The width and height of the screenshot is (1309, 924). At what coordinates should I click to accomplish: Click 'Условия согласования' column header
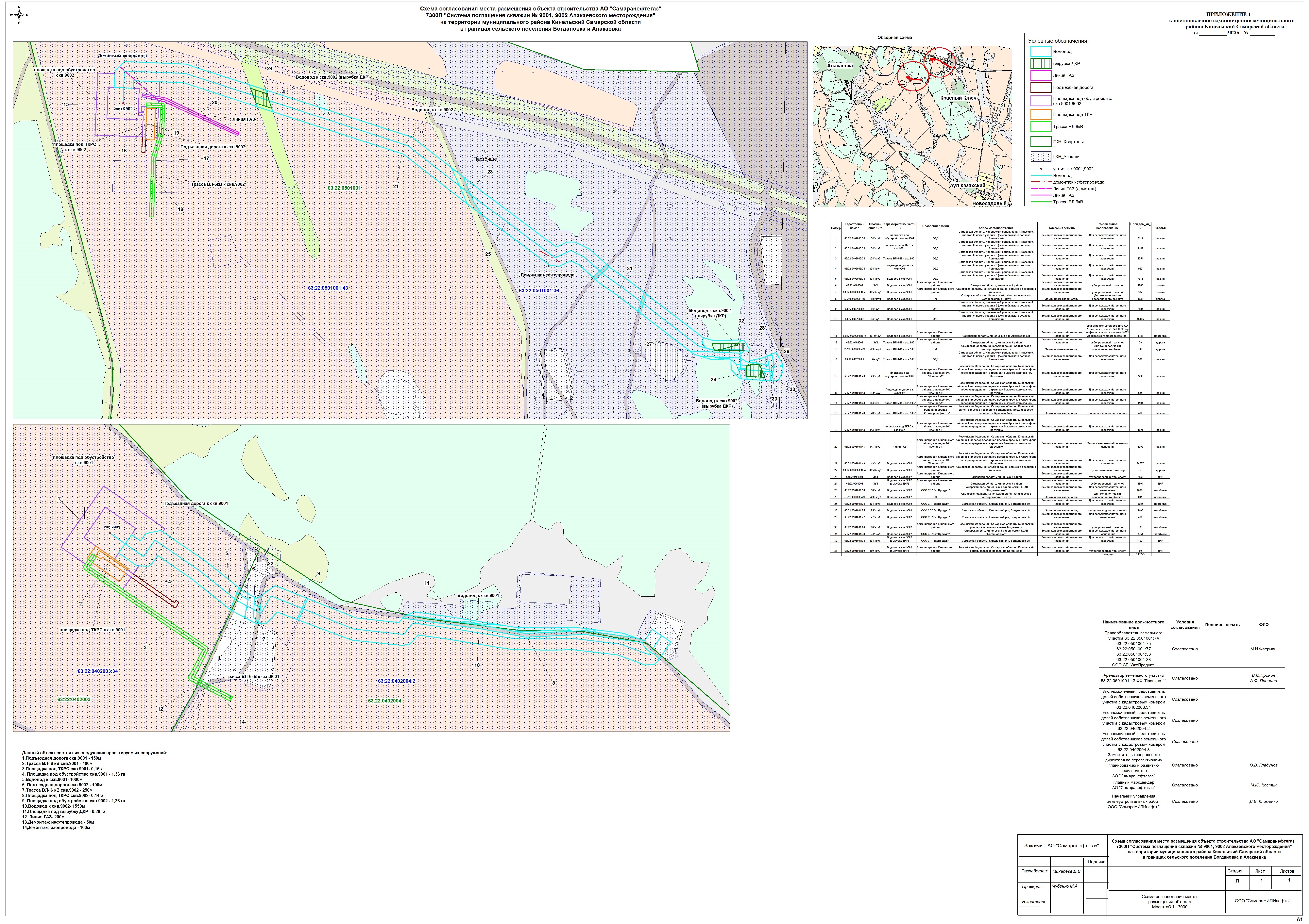(x=1185, y=625)
